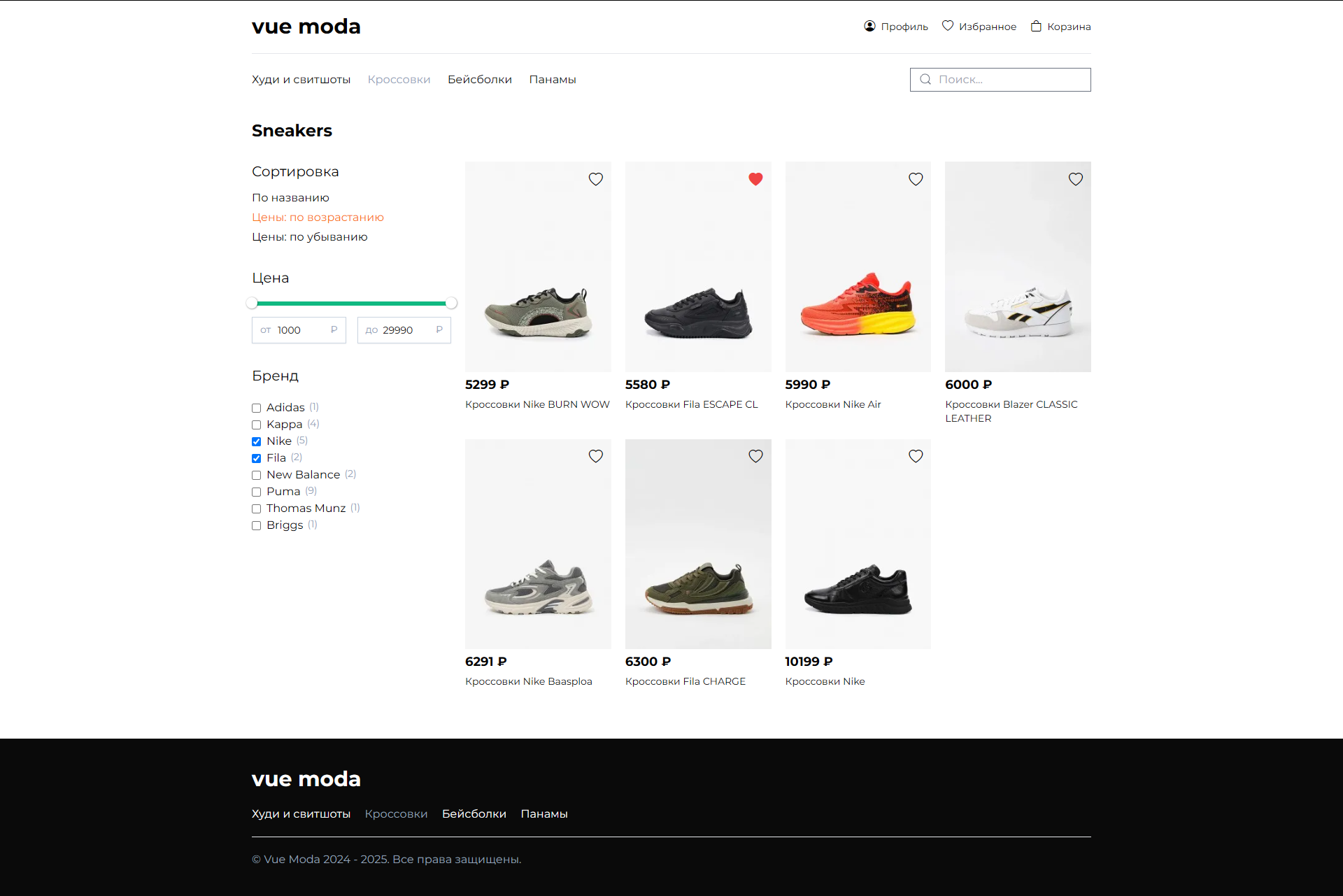
Task: Open Панамы in top navigation
Action: pyautogui.click(x=553, y=80)
